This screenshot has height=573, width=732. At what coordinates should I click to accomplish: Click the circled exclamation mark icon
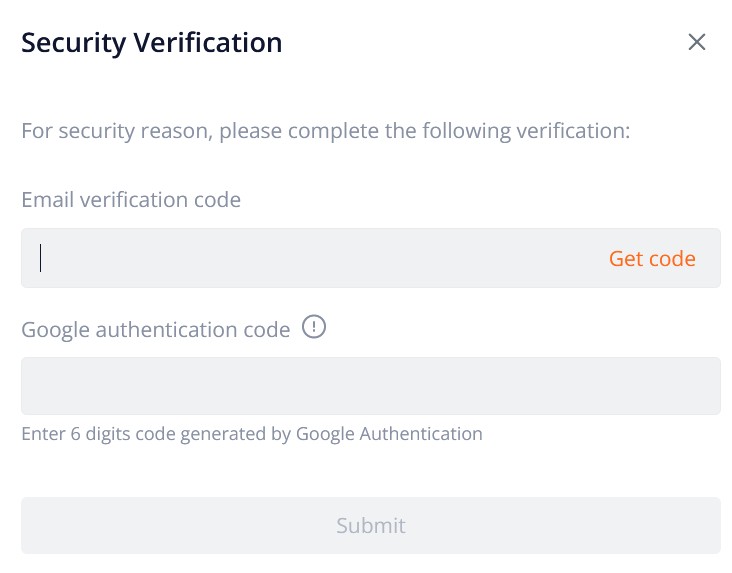[x=314, y=326]
